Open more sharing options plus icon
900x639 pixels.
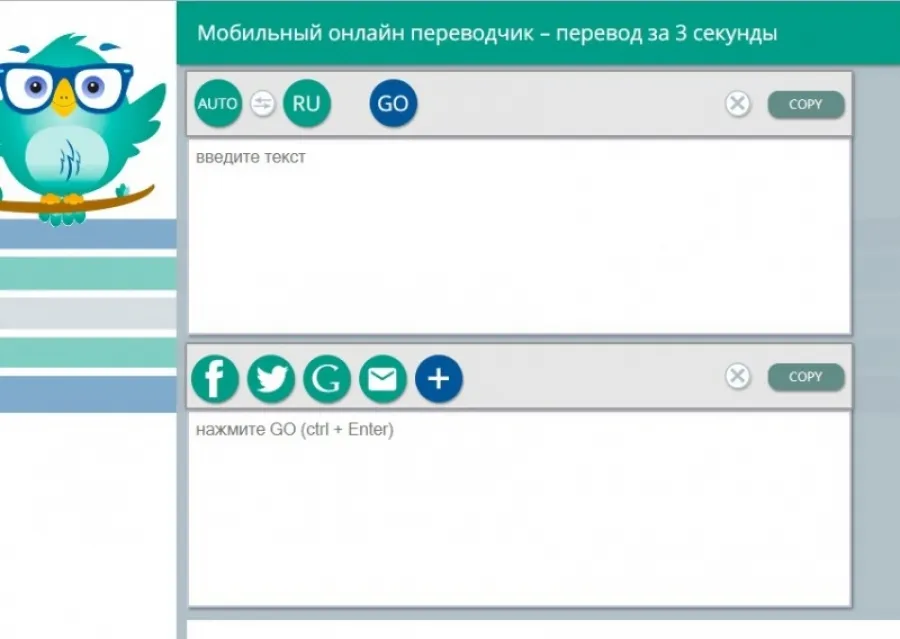439,378
